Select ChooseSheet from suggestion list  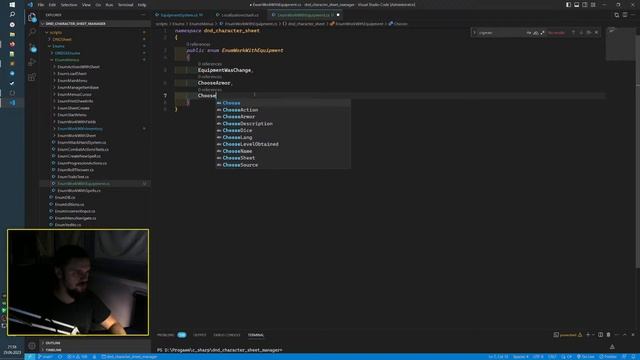click(283, 158)
